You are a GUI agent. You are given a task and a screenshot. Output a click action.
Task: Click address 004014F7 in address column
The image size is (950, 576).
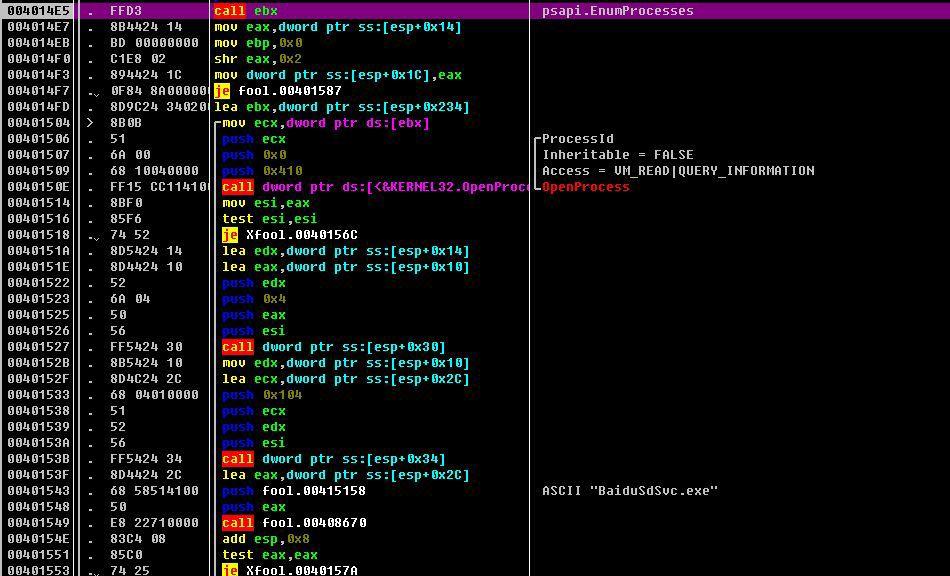[39, 91]
